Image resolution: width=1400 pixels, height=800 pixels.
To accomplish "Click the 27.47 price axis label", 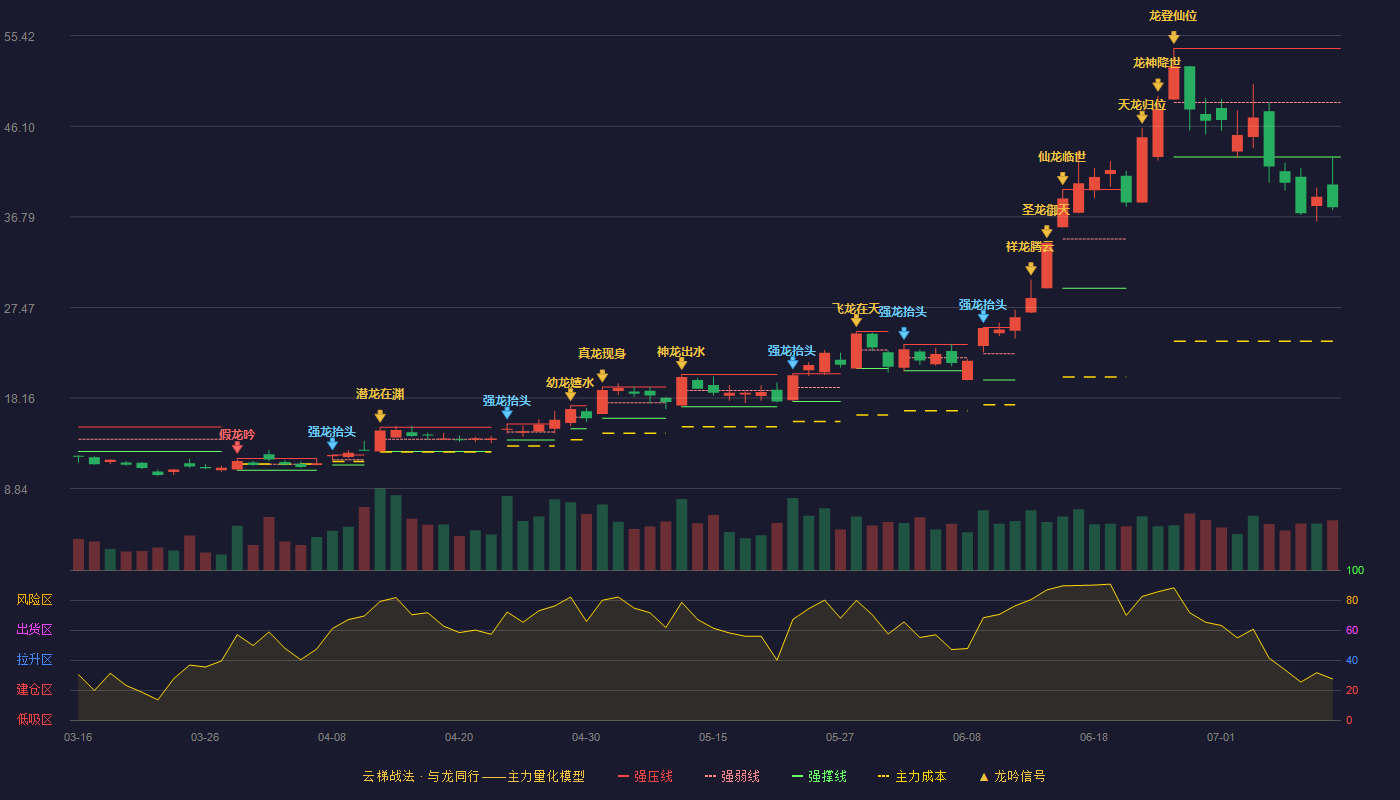I will 19,308.
